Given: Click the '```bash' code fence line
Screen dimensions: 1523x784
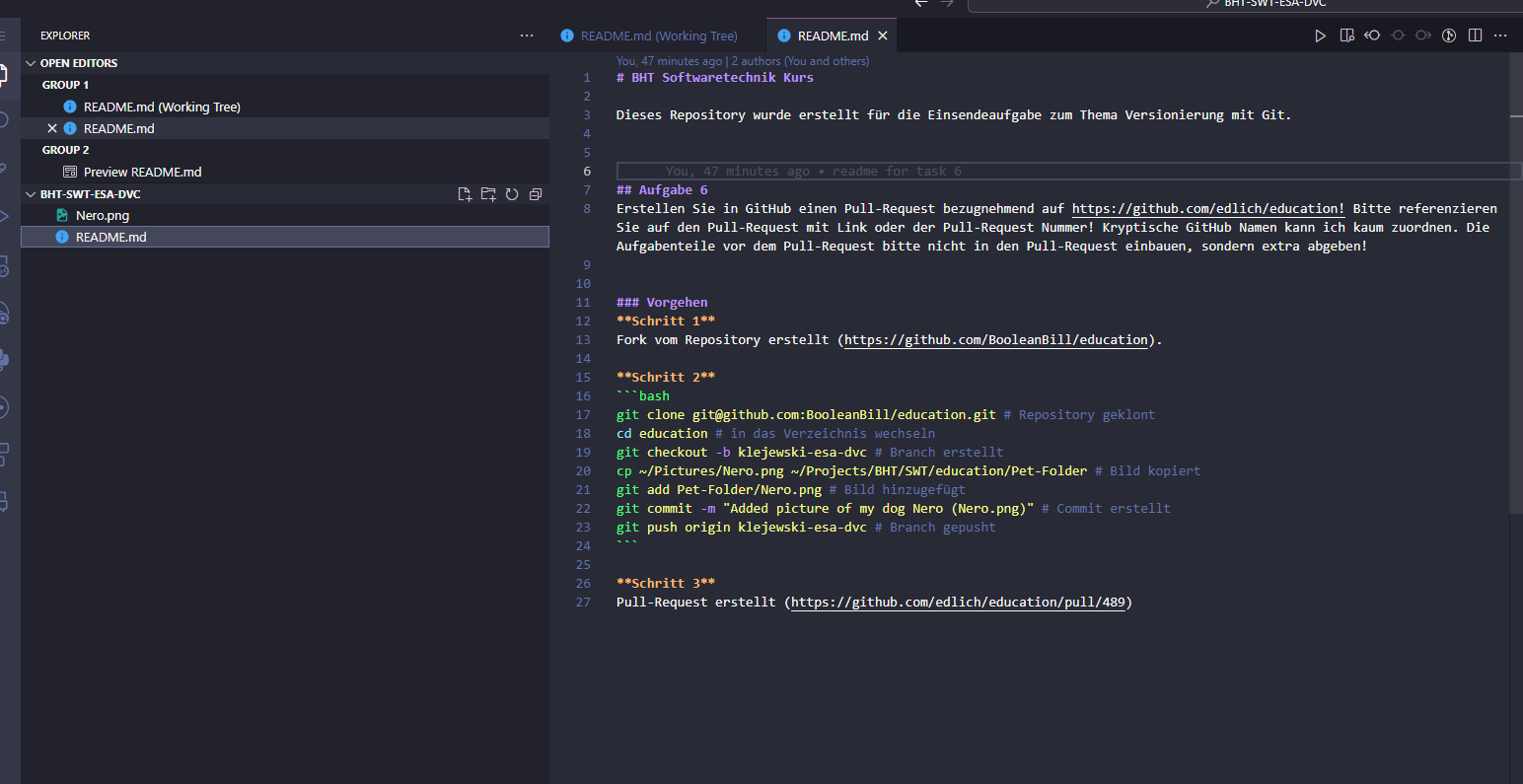Looking at the screenshot, I should (x=643, y=396).
